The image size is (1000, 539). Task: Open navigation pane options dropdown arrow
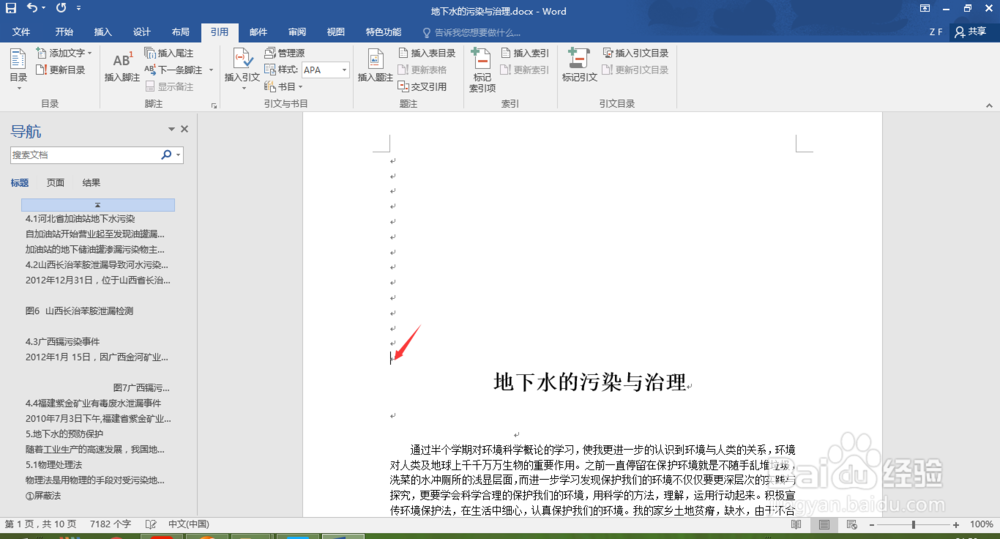click(x=171, y=129)
